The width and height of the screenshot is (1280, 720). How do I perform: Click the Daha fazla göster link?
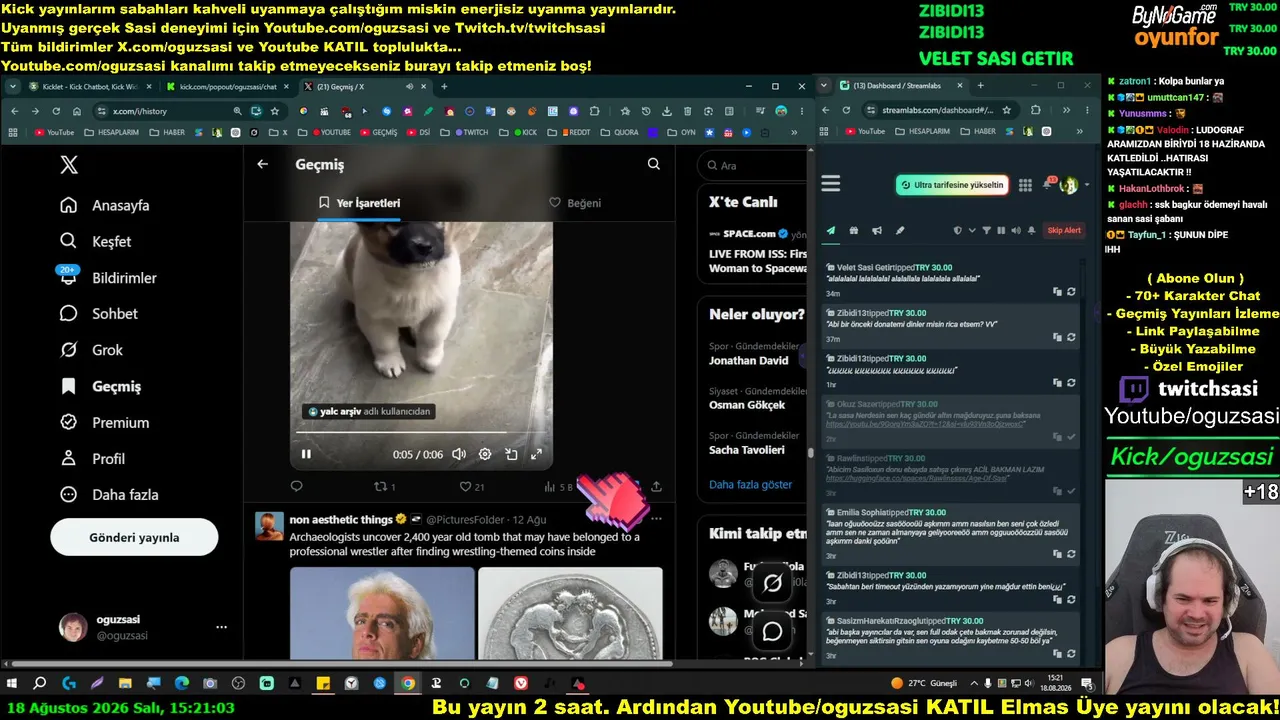pyautogui.click(x=750, y=485)
